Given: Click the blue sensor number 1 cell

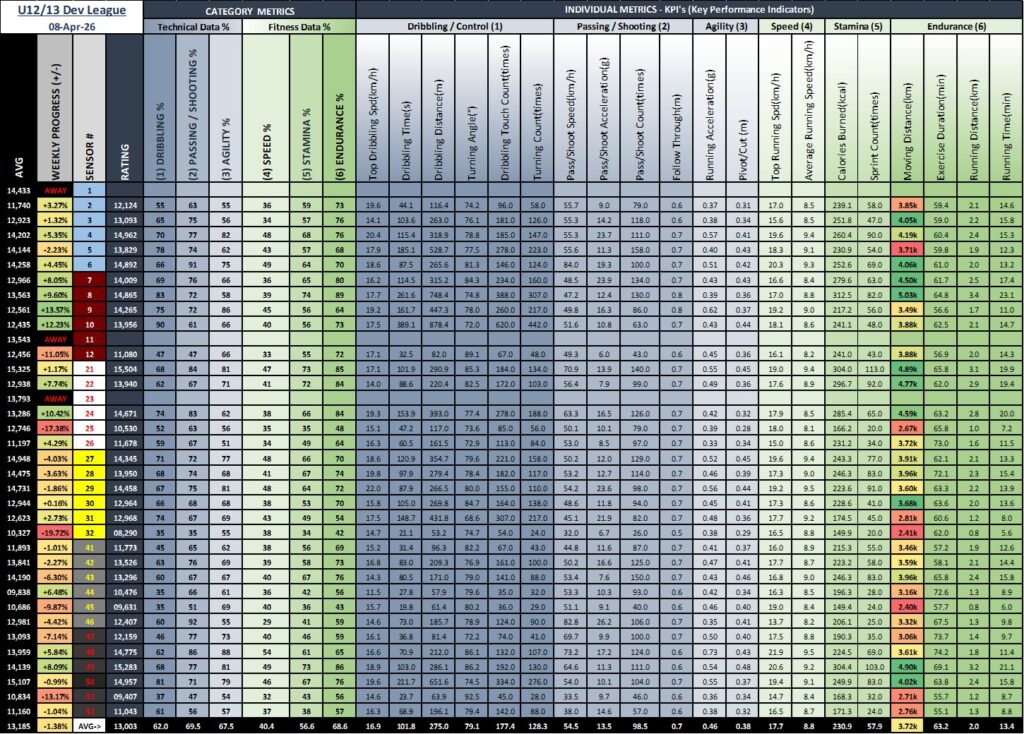Looking at the screenshot, I should click(x=88, y=189).
